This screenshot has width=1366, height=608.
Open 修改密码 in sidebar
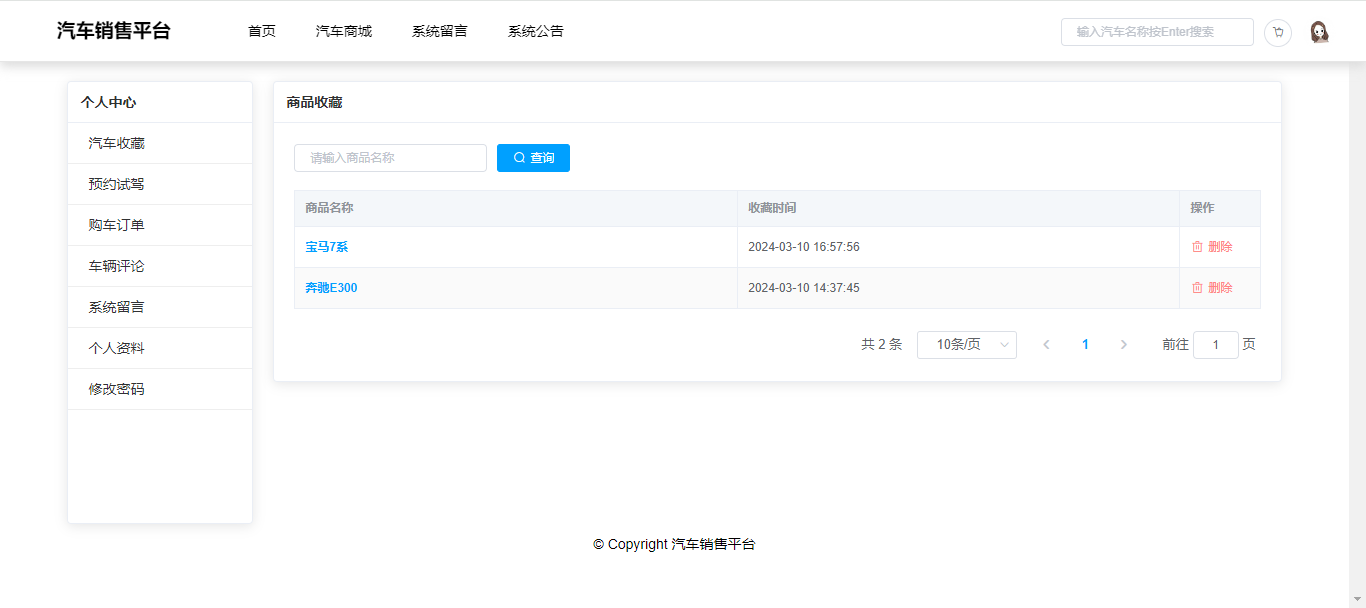click(117, 389)
